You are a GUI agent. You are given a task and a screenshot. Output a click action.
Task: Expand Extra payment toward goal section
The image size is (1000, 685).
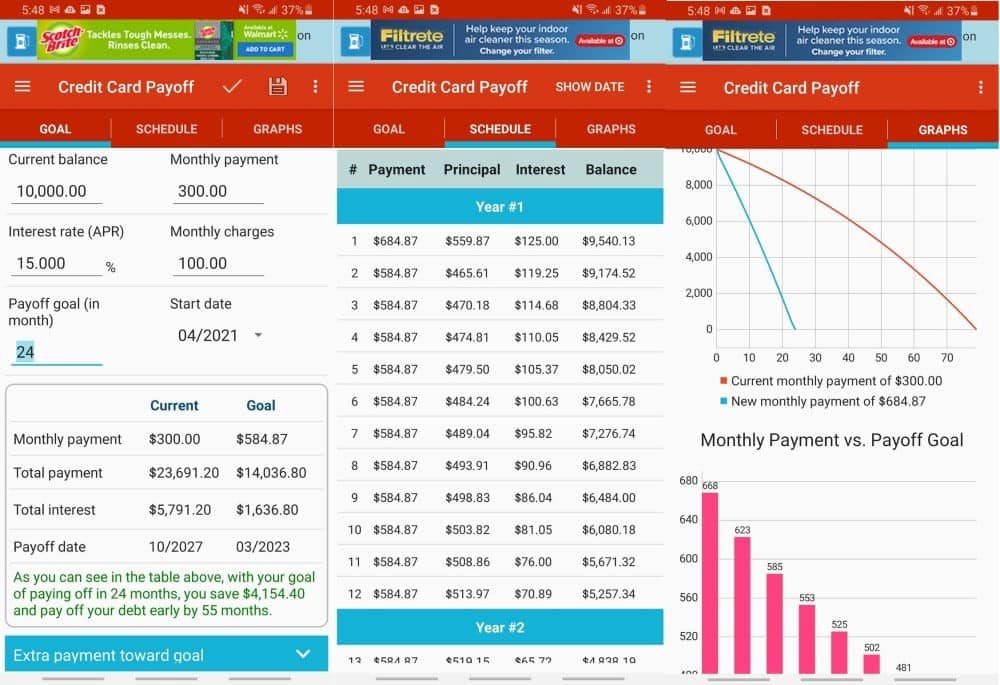pyautogui.click(x=166, y=654)
